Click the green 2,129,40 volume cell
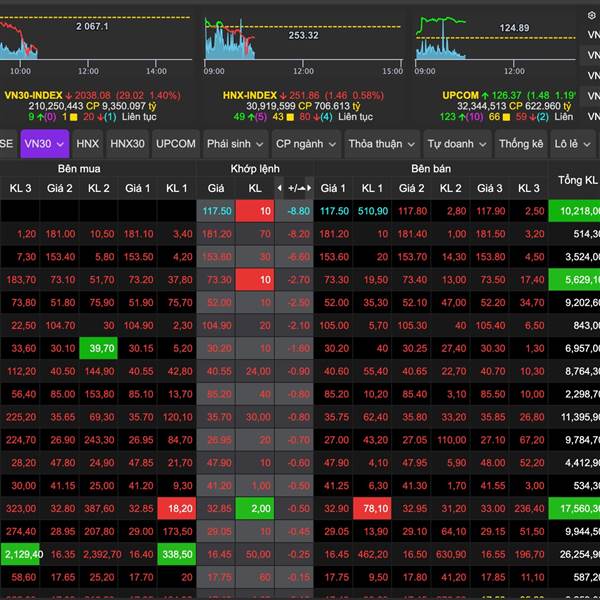The width and height of the screenshot is (600, 600). [20, 554]
